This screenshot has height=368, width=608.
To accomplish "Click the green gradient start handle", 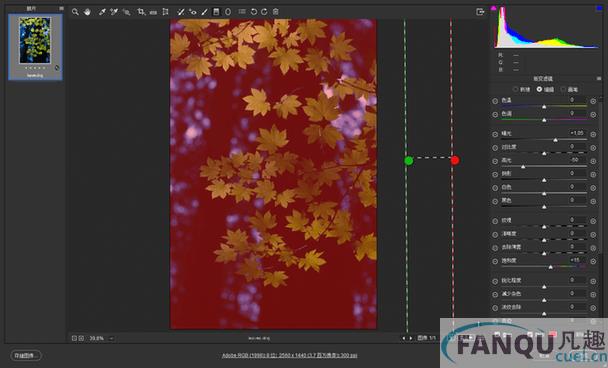I will point(408,161).
